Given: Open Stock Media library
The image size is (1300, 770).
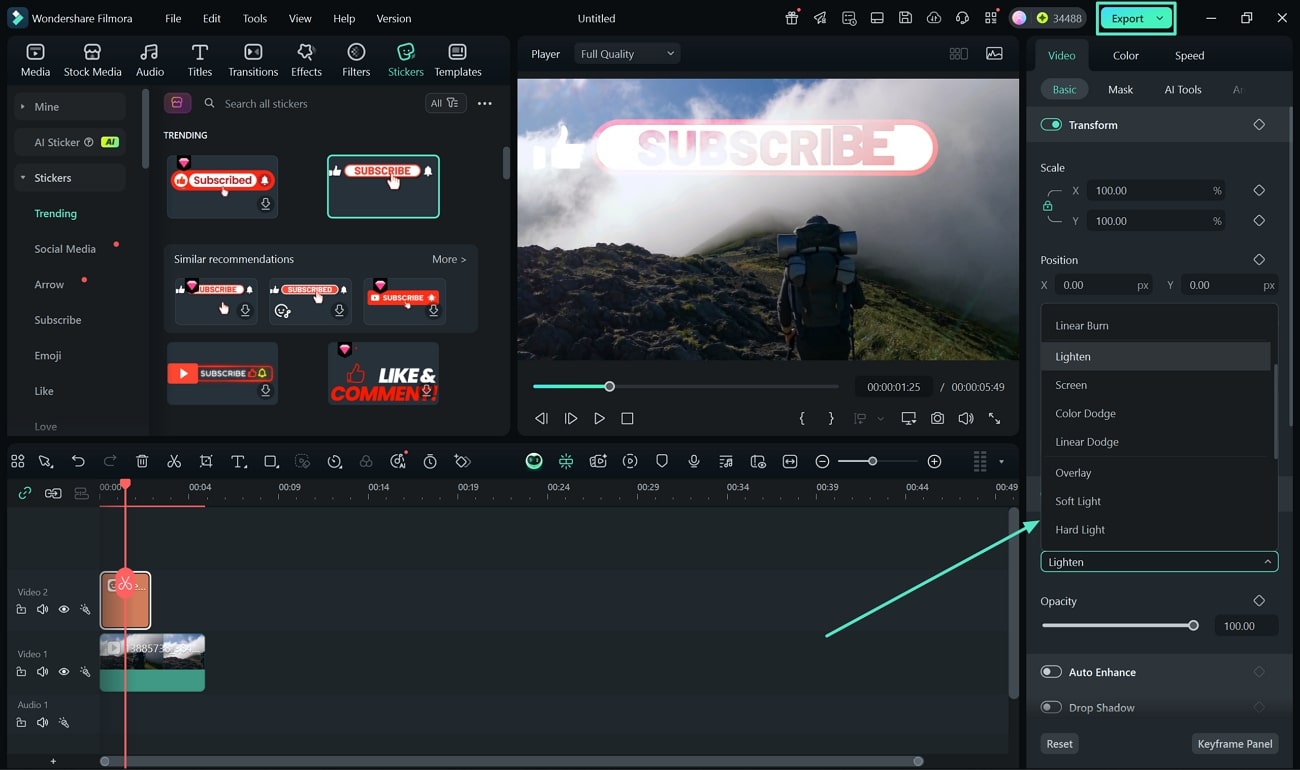Looking at the screenshot, I should pos(92,60).
